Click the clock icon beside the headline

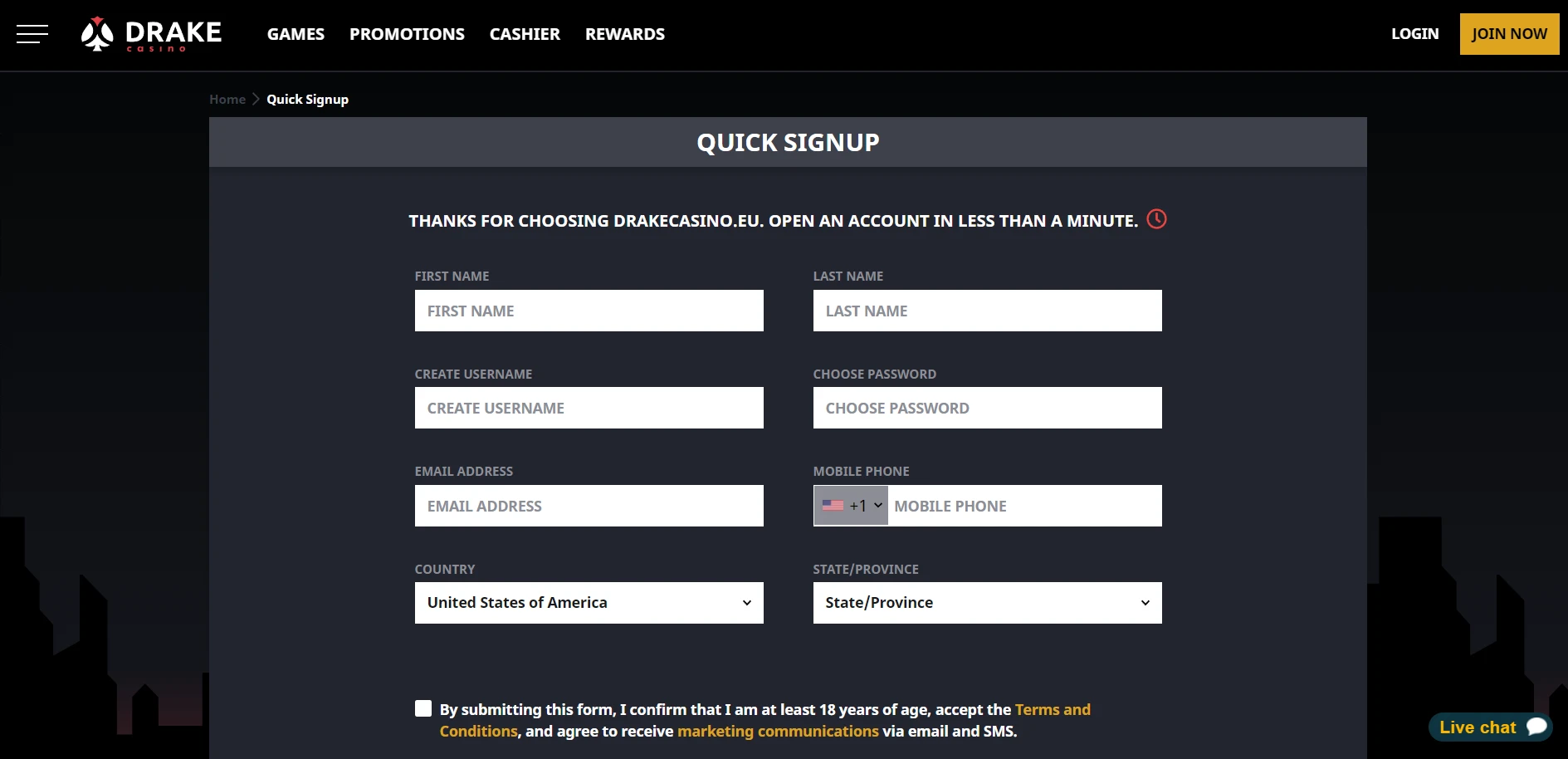1156,219
